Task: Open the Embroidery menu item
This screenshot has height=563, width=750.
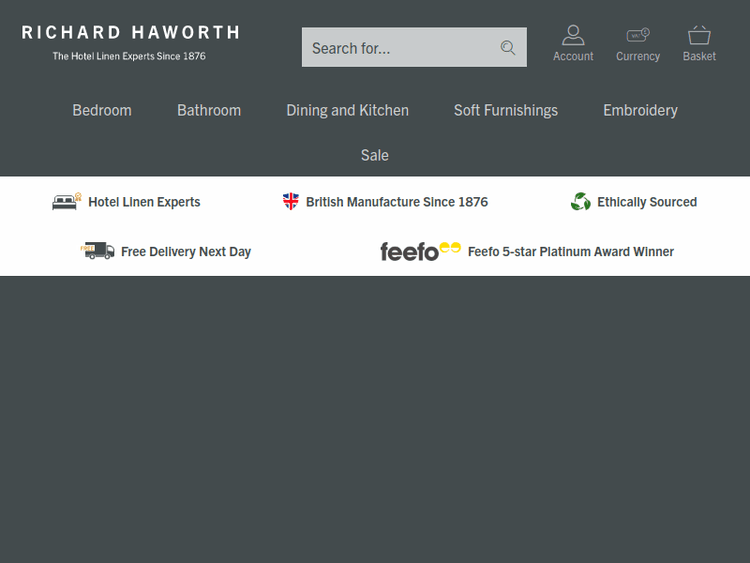Action: [x=640, y=110]
